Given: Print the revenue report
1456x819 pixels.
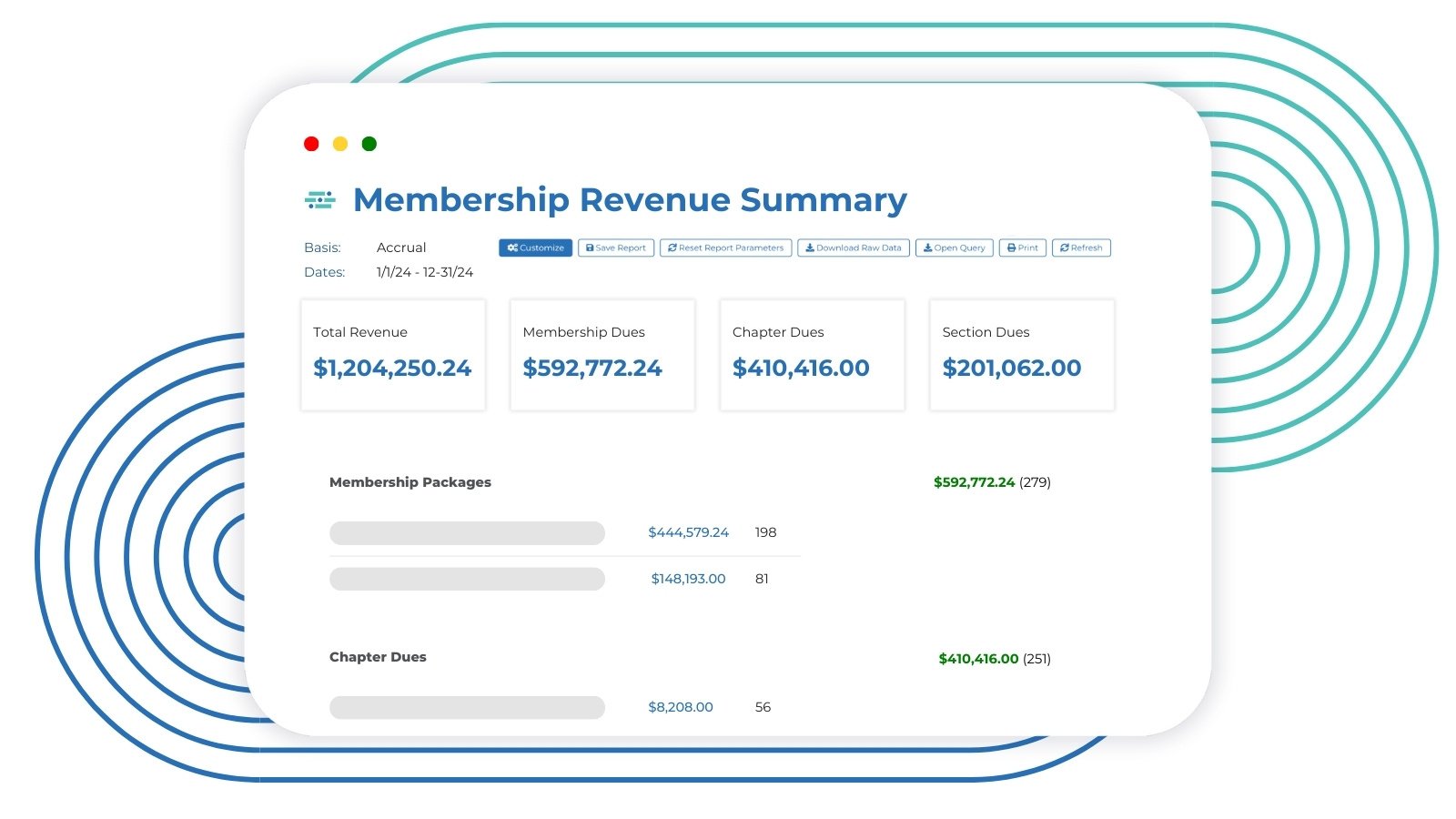Looking at the screenshot, I should point(1022,248).
